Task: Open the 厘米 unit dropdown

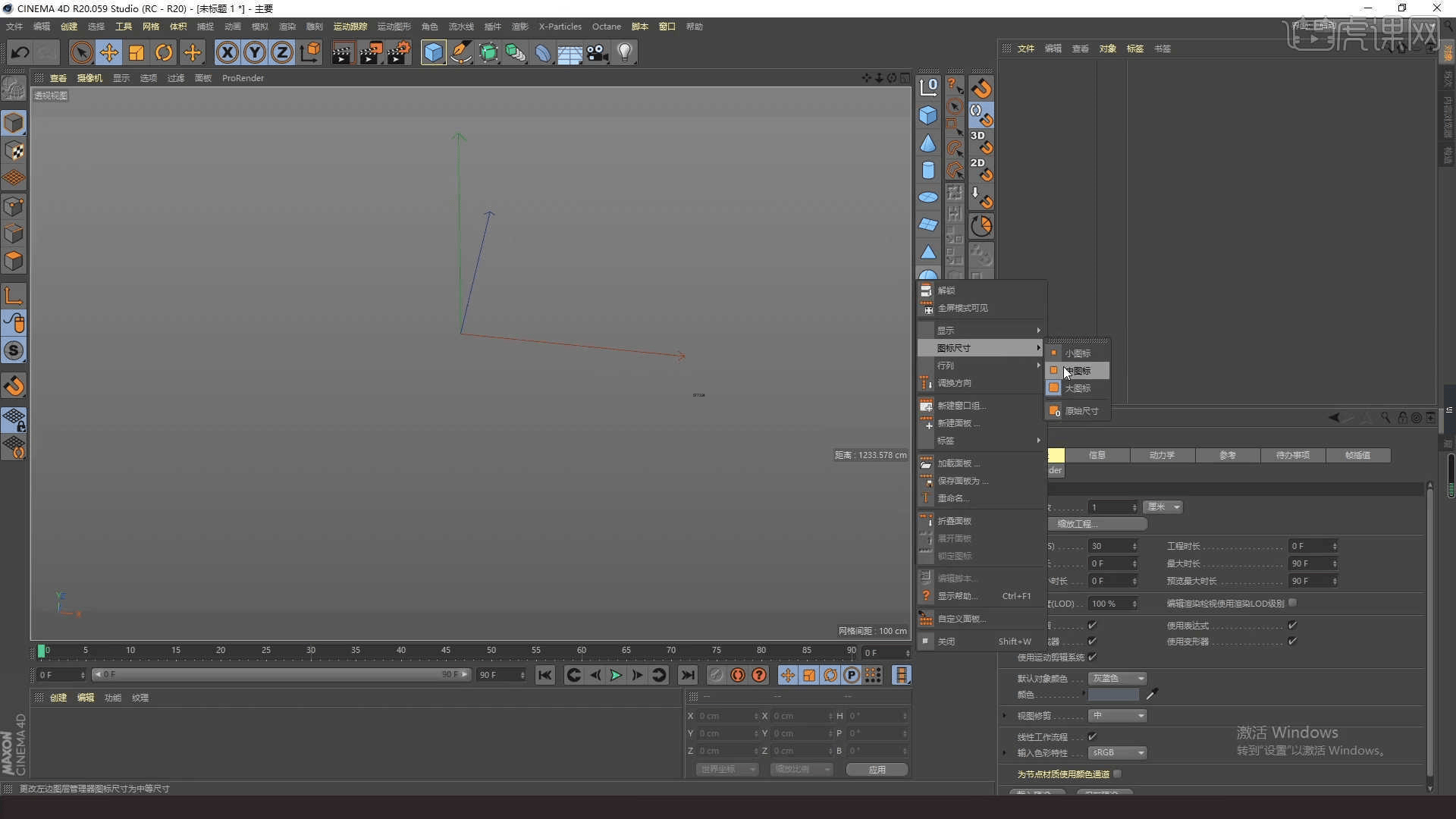Action: pos(1163,507)
